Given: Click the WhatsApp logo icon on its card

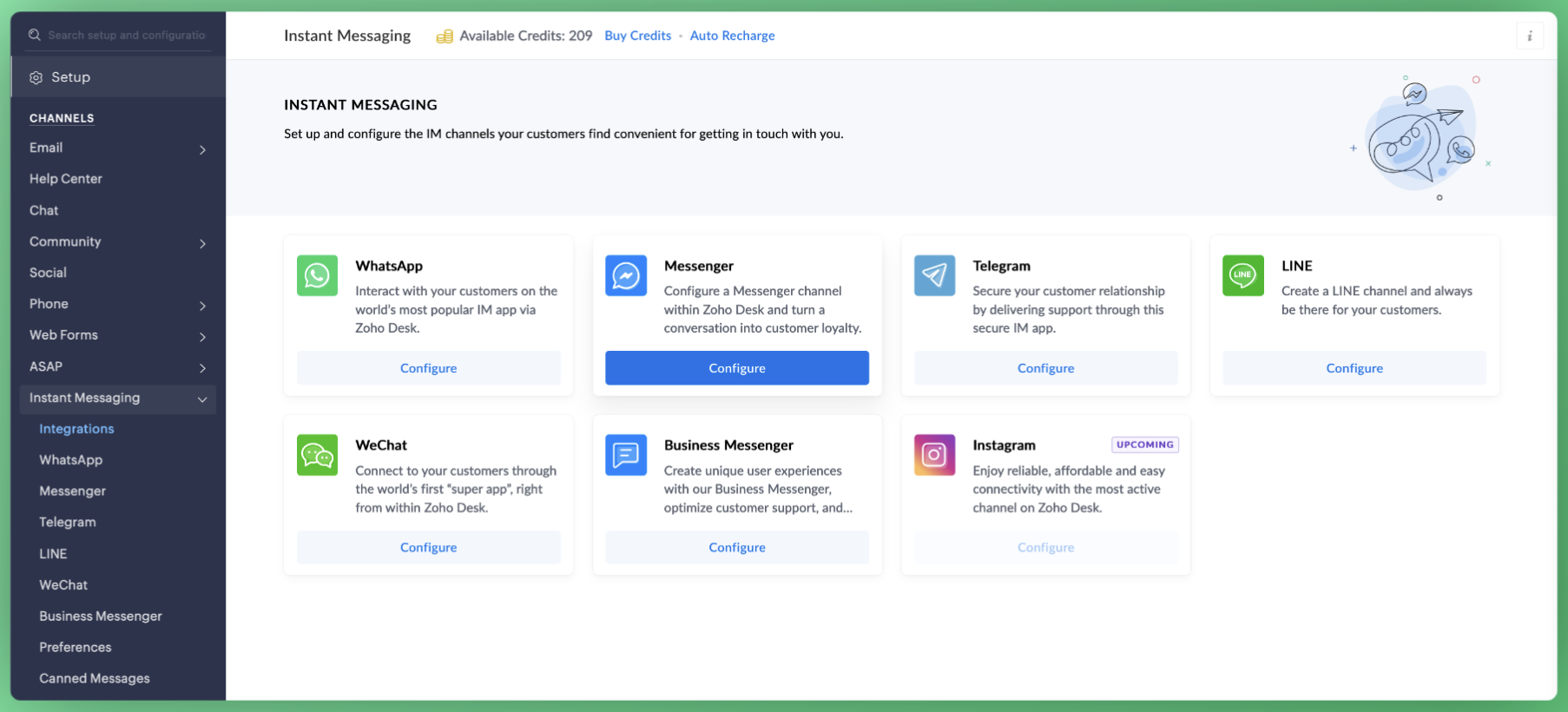Looking at the screenshot, I should tap(317, 275).
